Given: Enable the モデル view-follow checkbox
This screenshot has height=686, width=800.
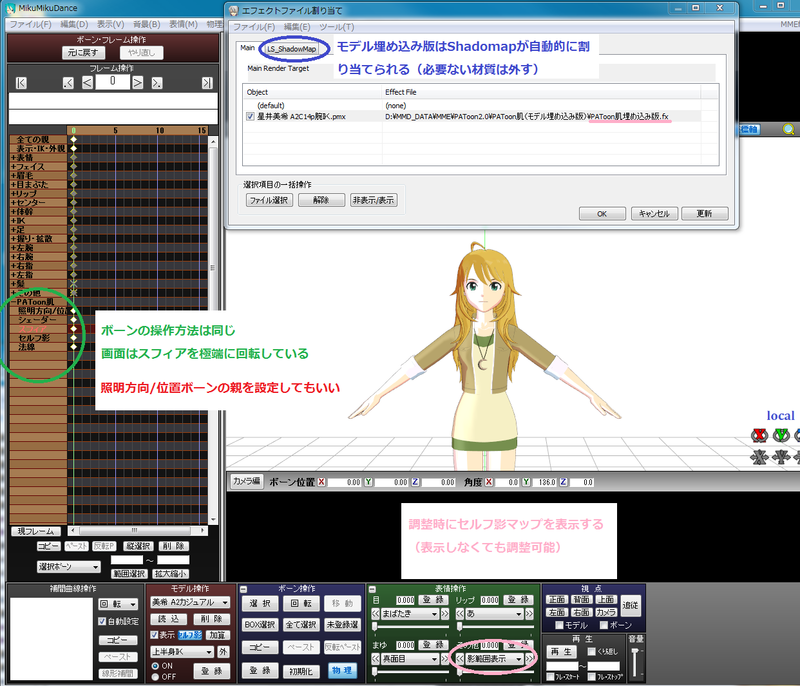Looking at the screenshot, I should click(x=559, y=625).
